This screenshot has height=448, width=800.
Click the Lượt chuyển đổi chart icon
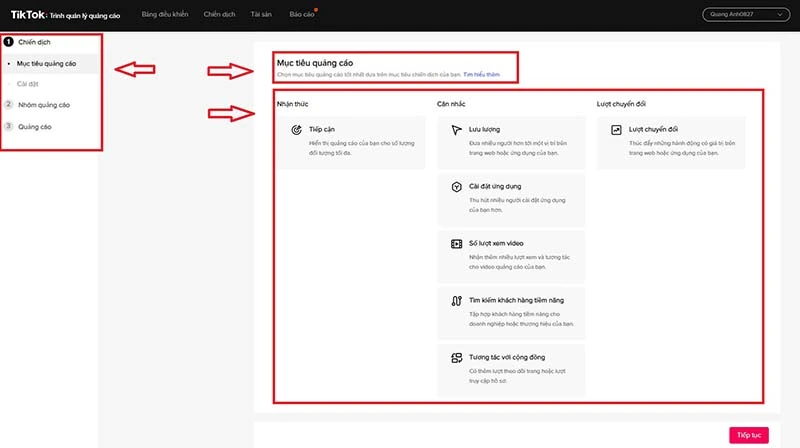click(x=616, y=129)
